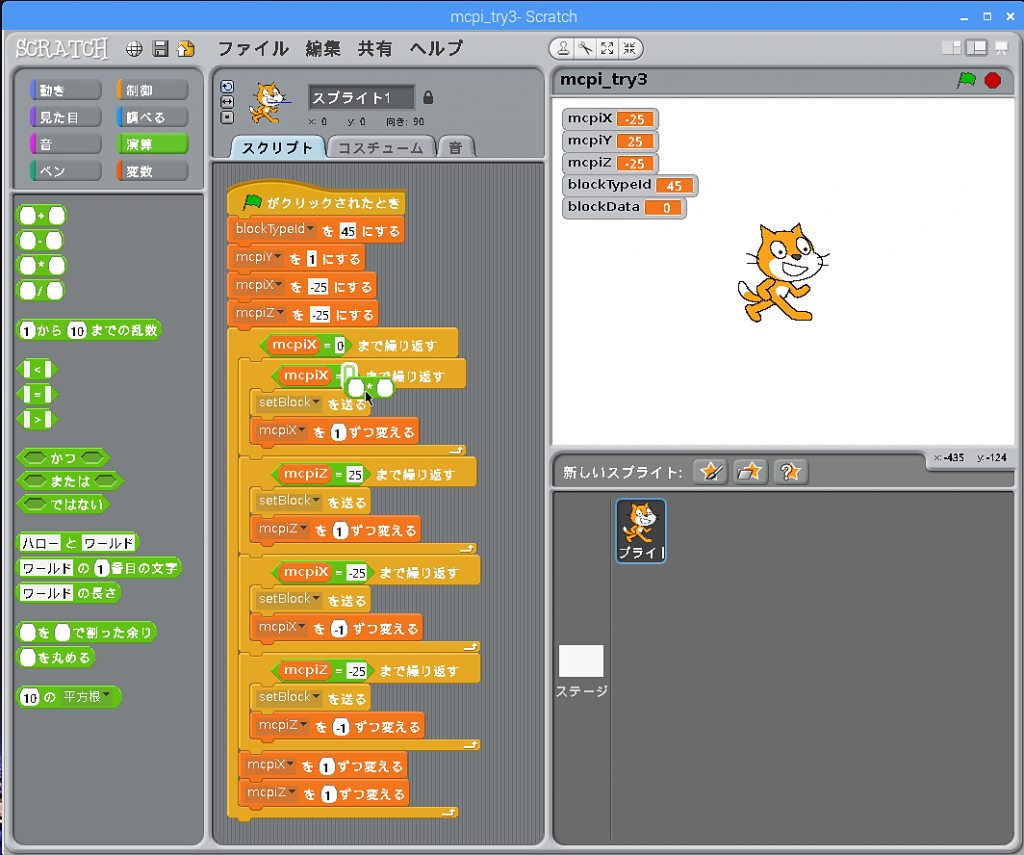Select the 制御 block category
Screen dimensions: 1024x855
click(x=152, y=90)
